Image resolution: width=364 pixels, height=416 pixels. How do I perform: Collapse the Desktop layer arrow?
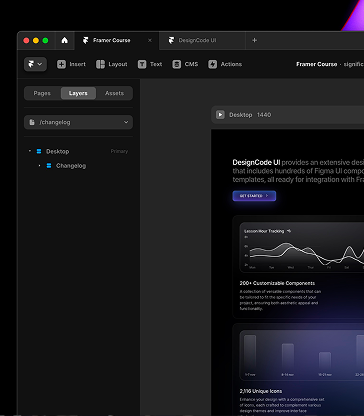tap(30, 151)
